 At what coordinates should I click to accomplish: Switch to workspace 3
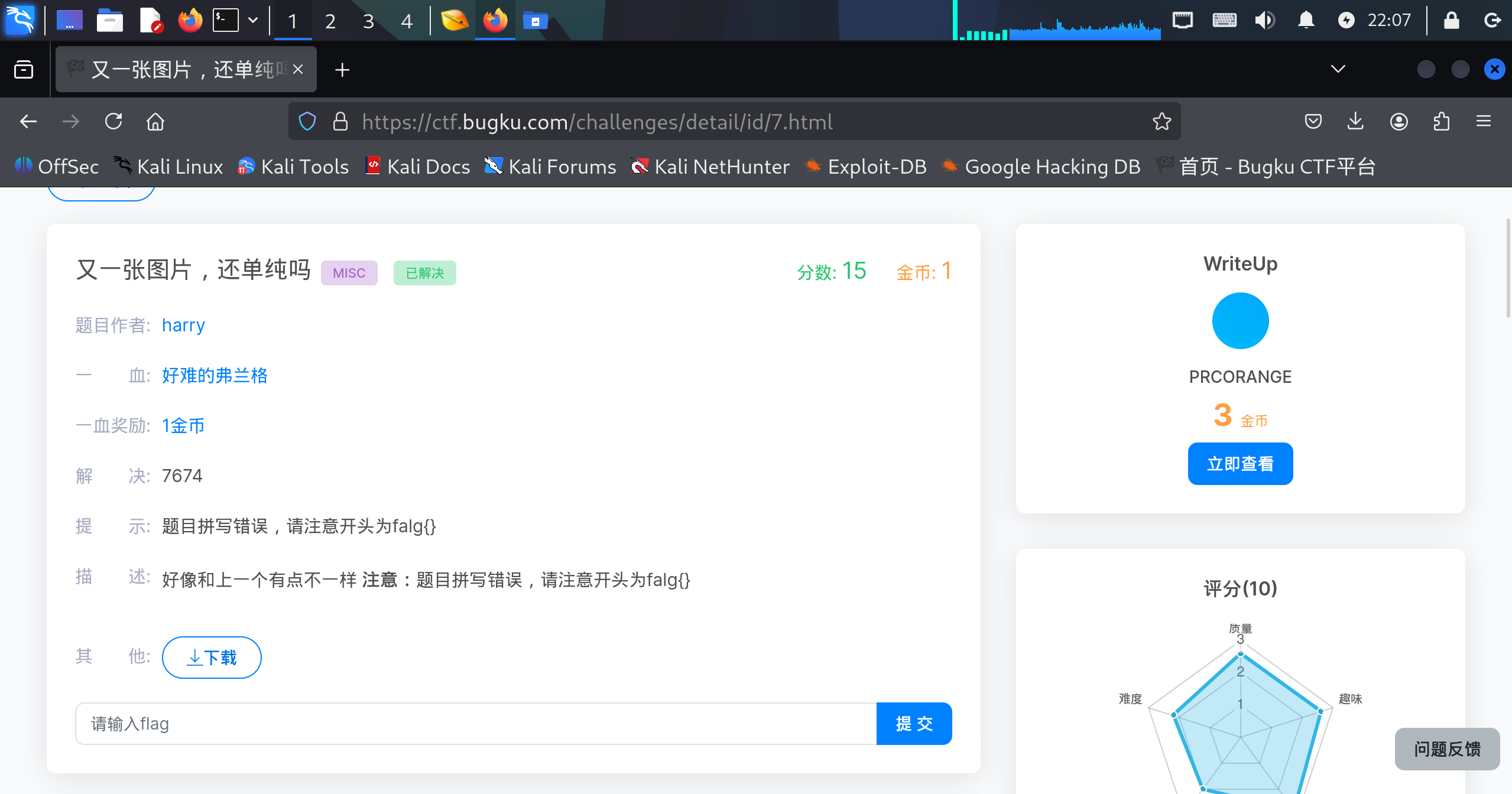[368, 22]
